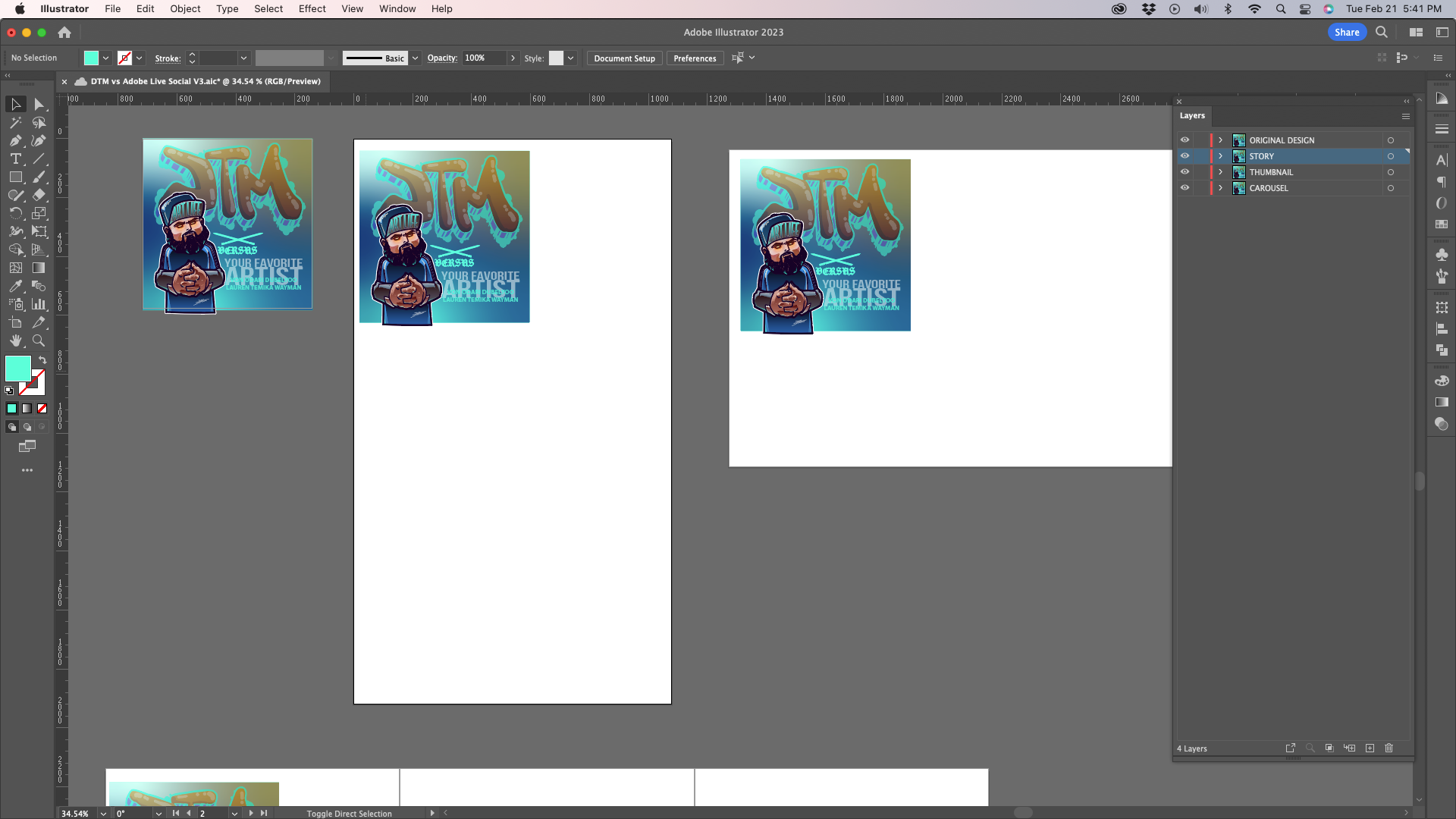Image resolution: width=1456 pixels, height=819 pixels.
Task: Select the Direct Selection tool
Action: (x=39, y=104)
